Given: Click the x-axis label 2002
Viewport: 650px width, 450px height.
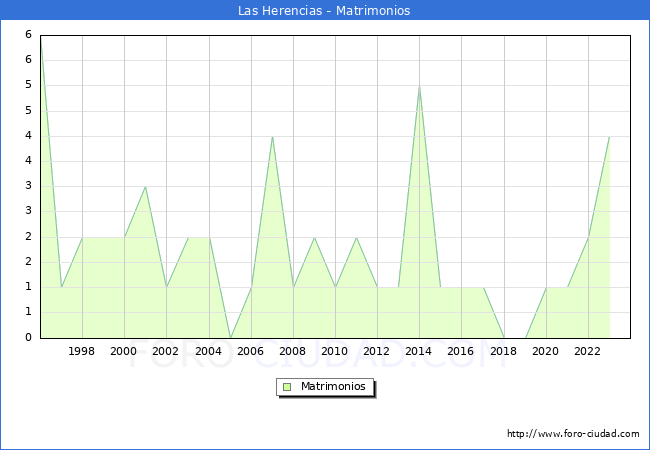Looking at the screenshot, I should tap(165, 351).
